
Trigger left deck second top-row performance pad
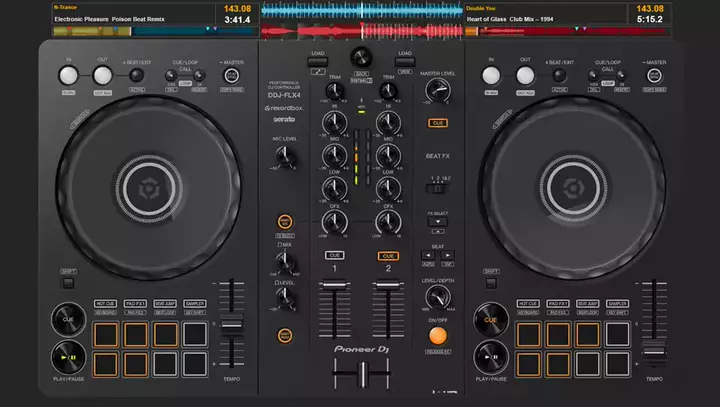(135, 334)
